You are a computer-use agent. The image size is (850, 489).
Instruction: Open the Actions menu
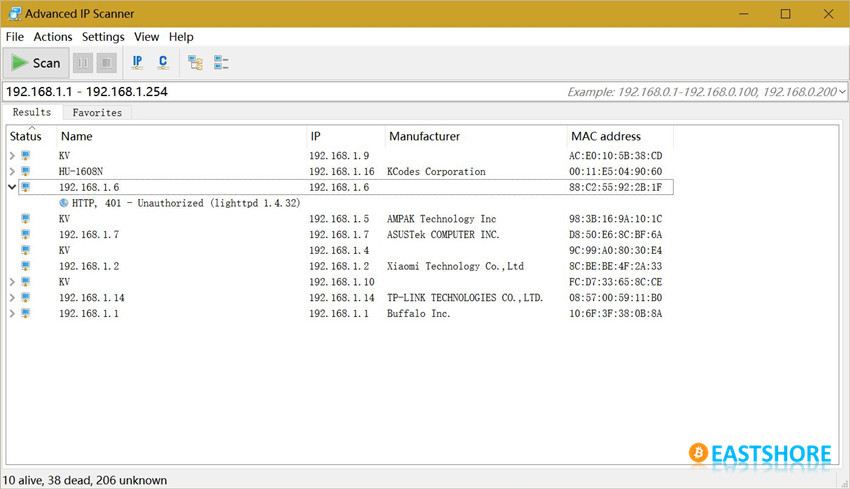click(x=53, y=37)
